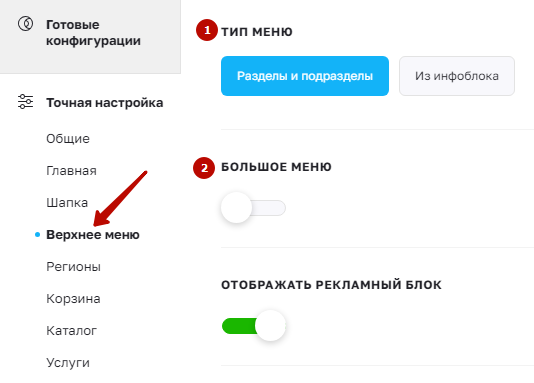Choose Из инфоблока menu type
This screenshot has width=534, height=383.
coord(457,76)
